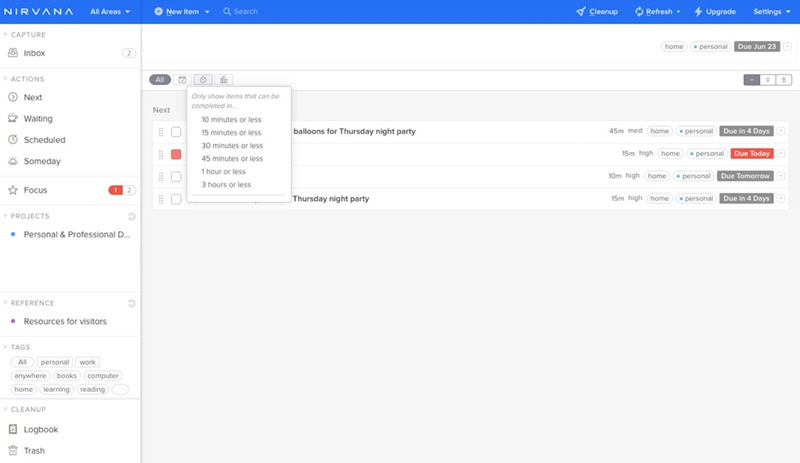
Task: Open the Inbox tray icon
Action: coord(13,53)
